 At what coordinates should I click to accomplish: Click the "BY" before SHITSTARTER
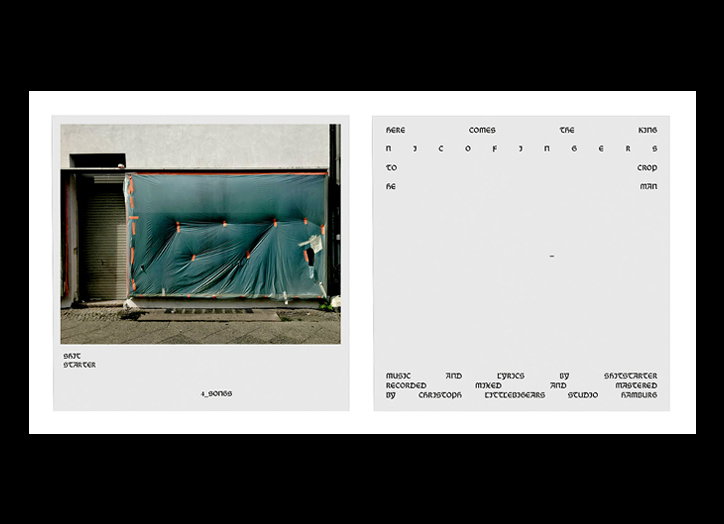pos(564,376)
